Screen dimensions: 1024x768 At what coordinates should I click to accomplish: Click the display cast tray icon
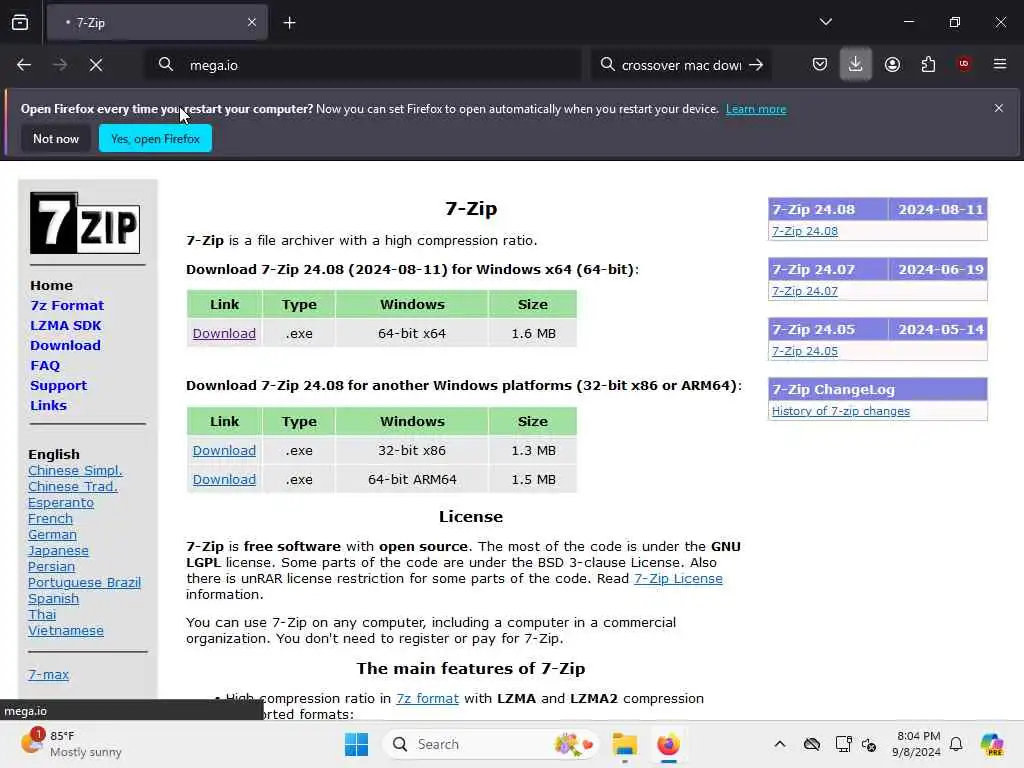[843, 744]
